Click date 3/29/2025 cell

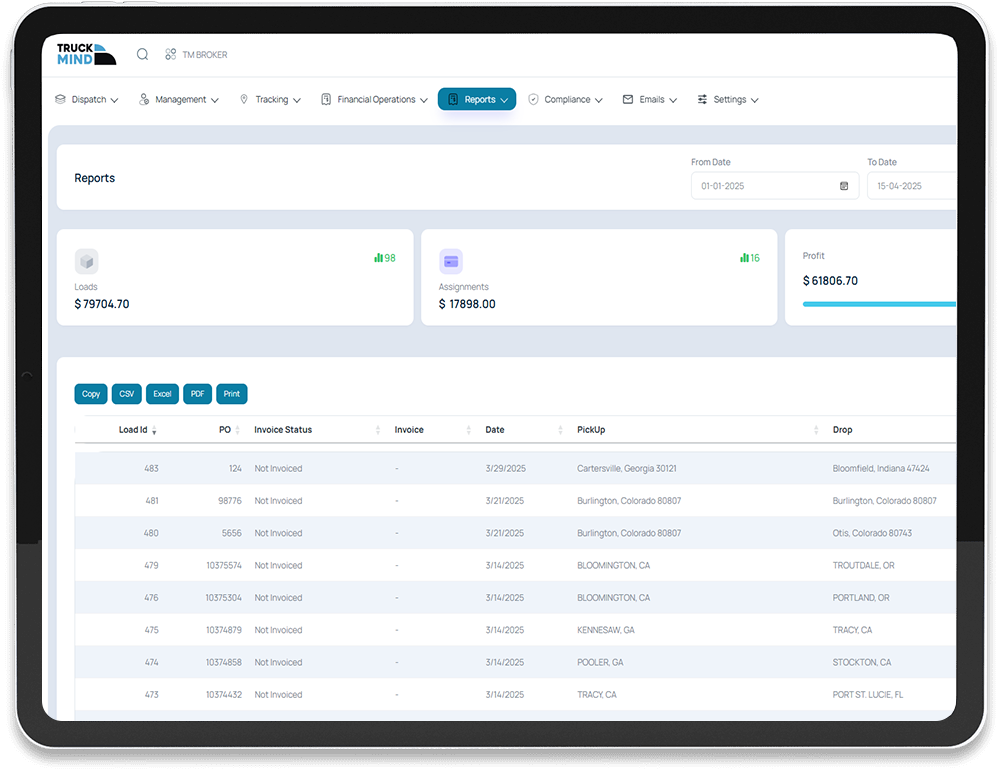tap(506, 468)
